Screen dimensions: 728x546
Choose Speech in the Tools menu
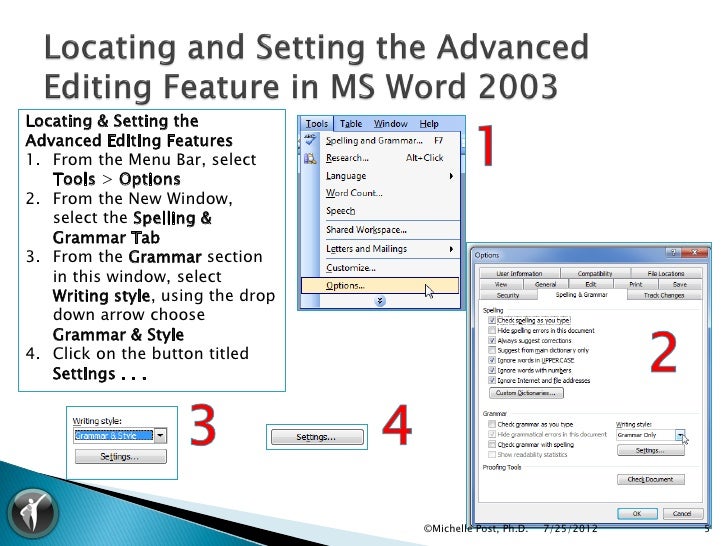click(381, 211)
